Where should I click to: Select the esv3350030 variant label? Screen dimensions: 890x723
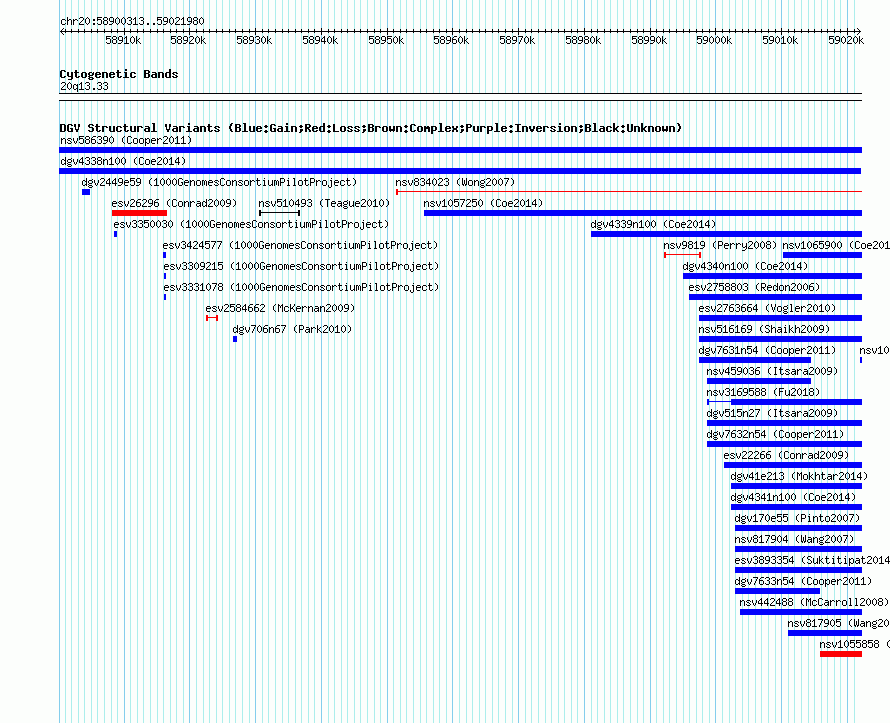[x=251, y=224]
